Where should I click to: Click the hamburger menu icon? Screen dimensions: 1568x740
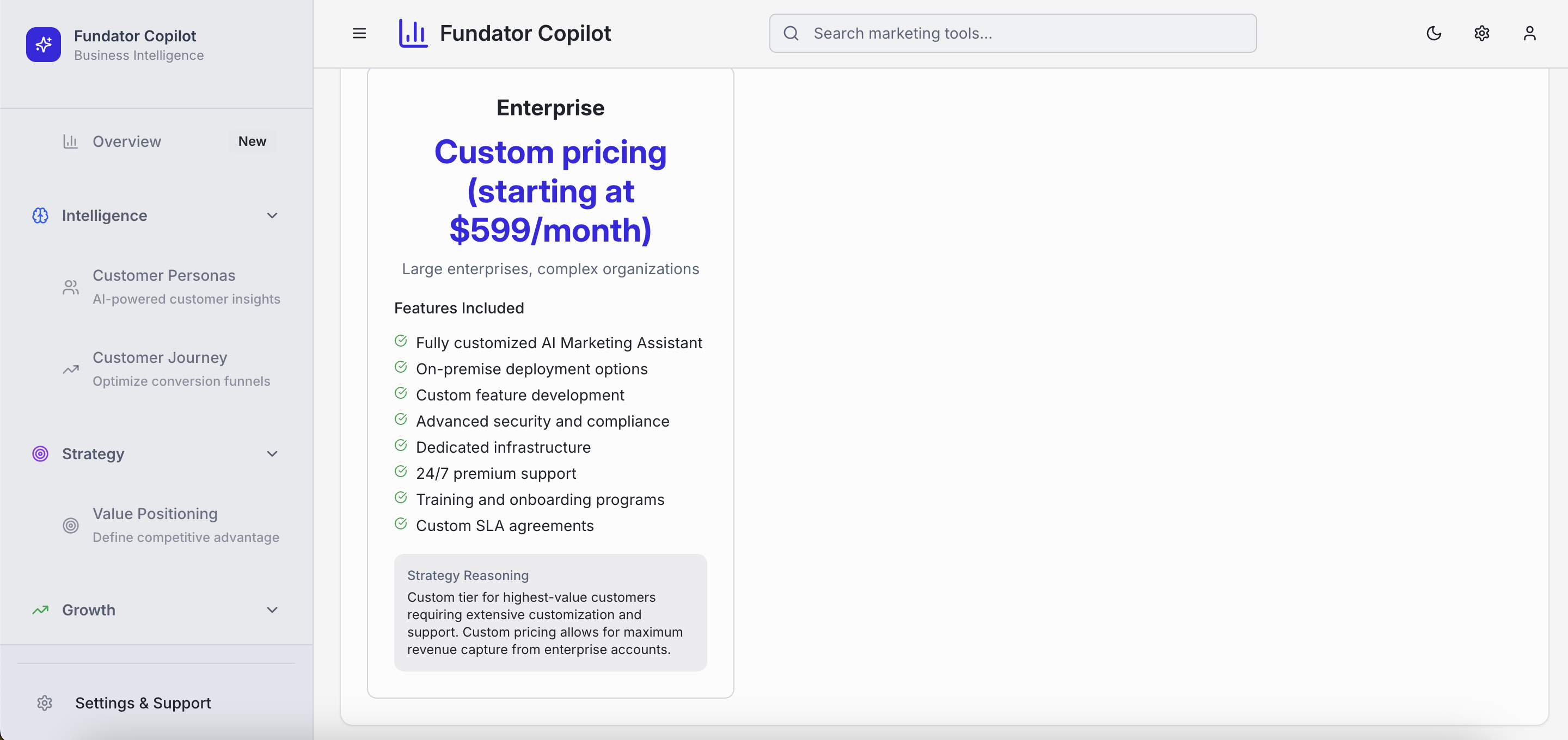(x=359, y=34)
